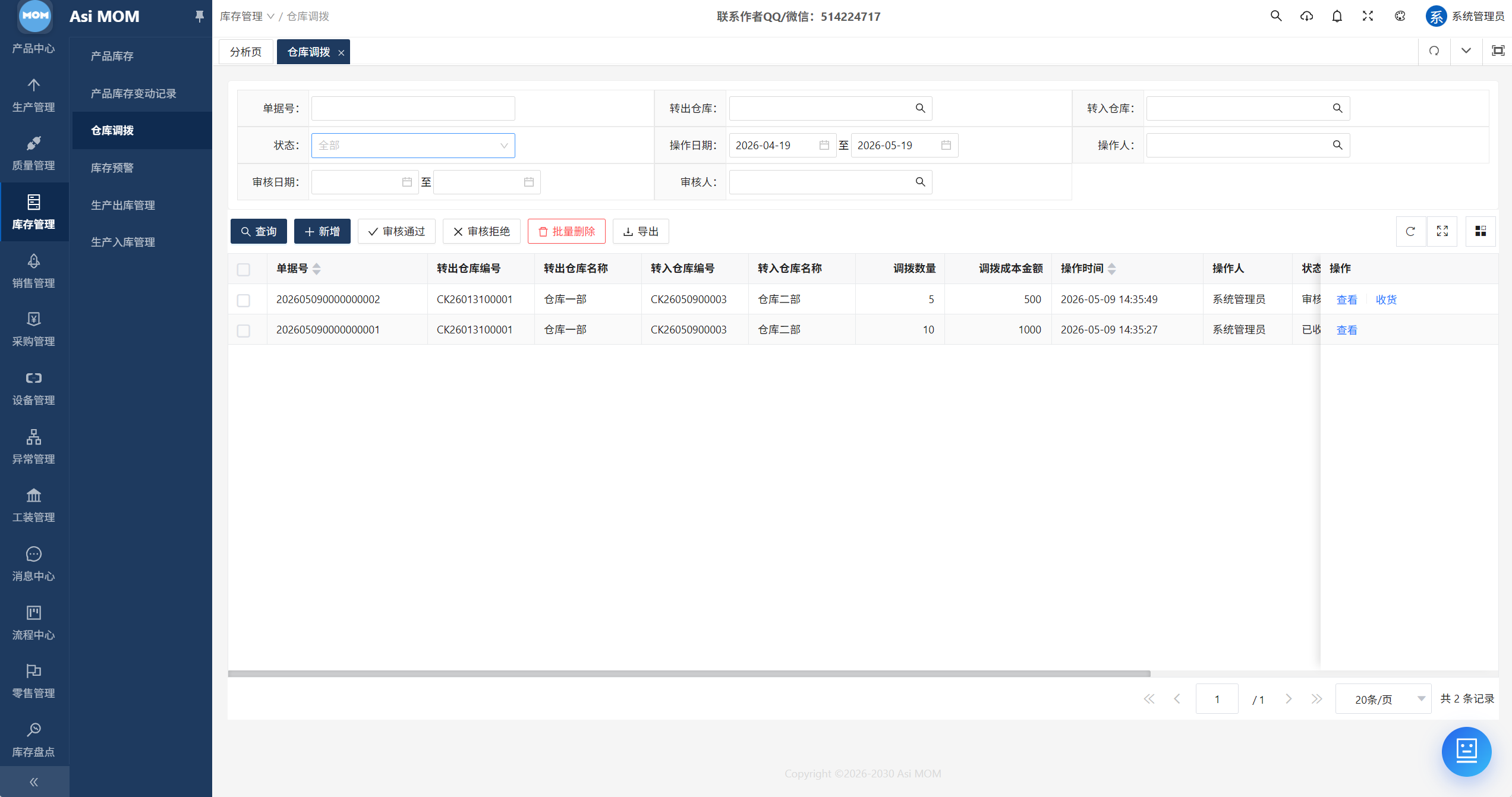Open the global search magnifier icon

pyautogui.click(x=1276, y=16)
